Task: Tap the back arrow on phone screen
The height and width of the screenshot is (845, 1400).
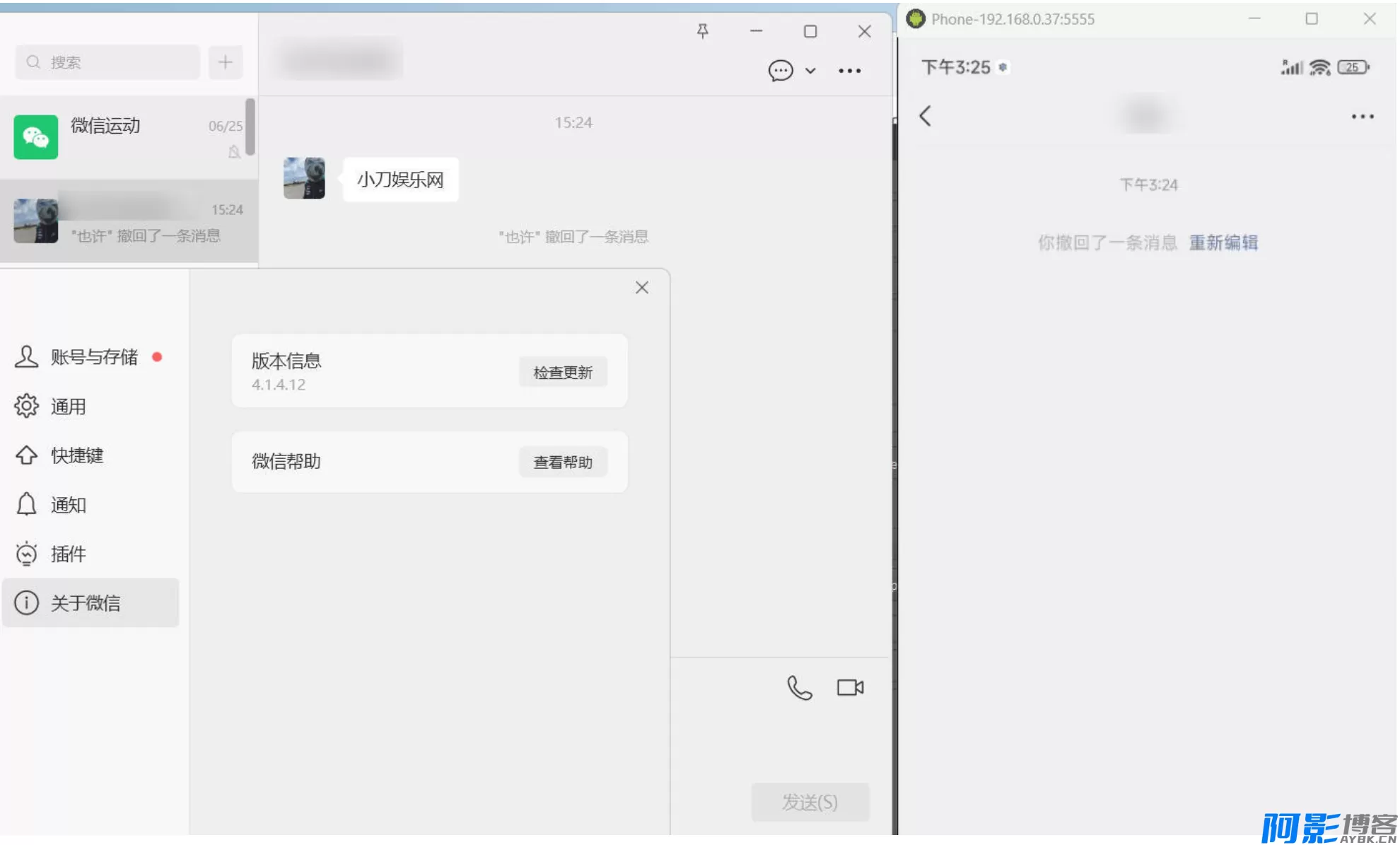Action: click(925, 116)
